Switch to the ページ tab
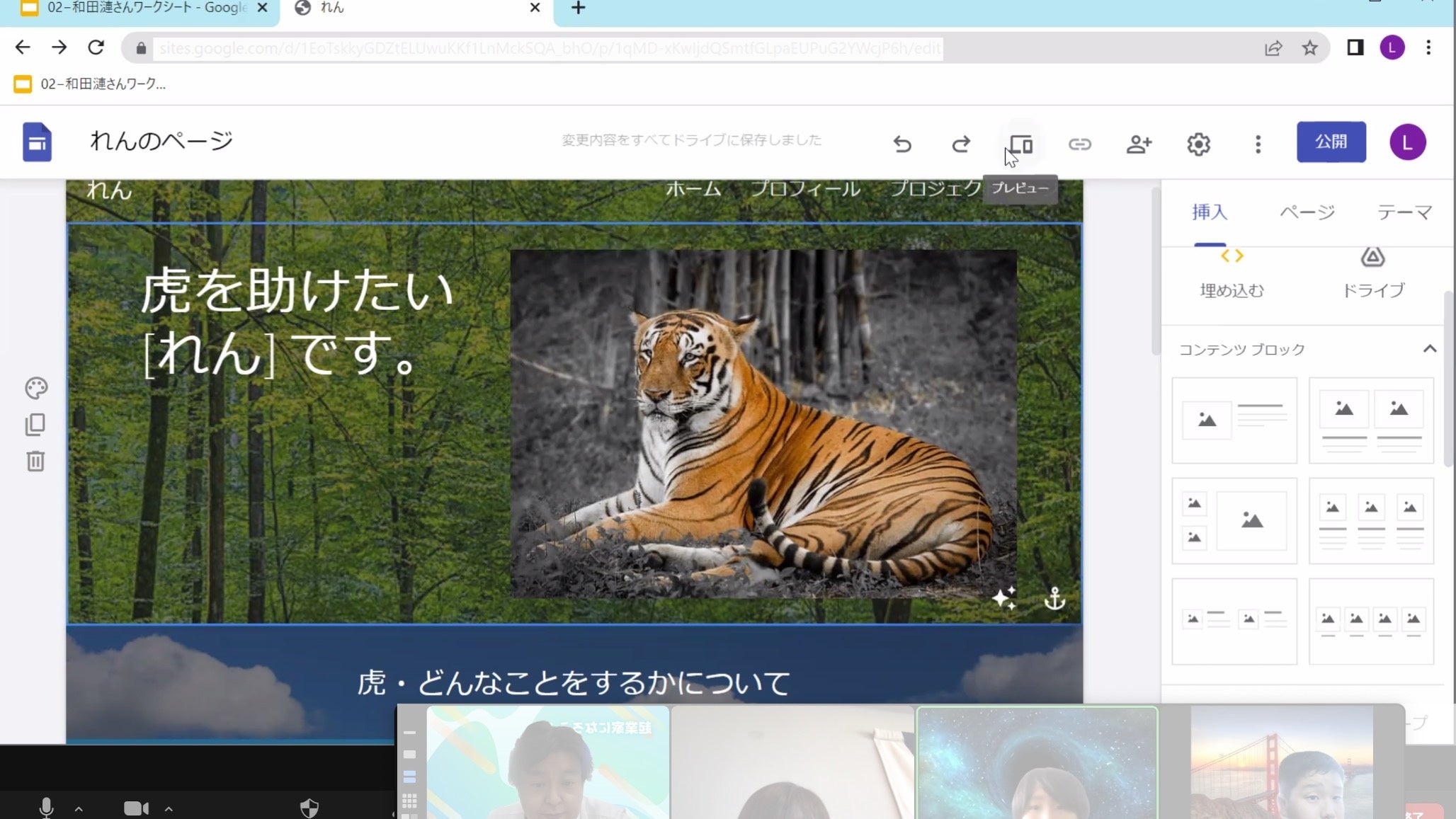Screen dimensions: 1456x819 1307,212
